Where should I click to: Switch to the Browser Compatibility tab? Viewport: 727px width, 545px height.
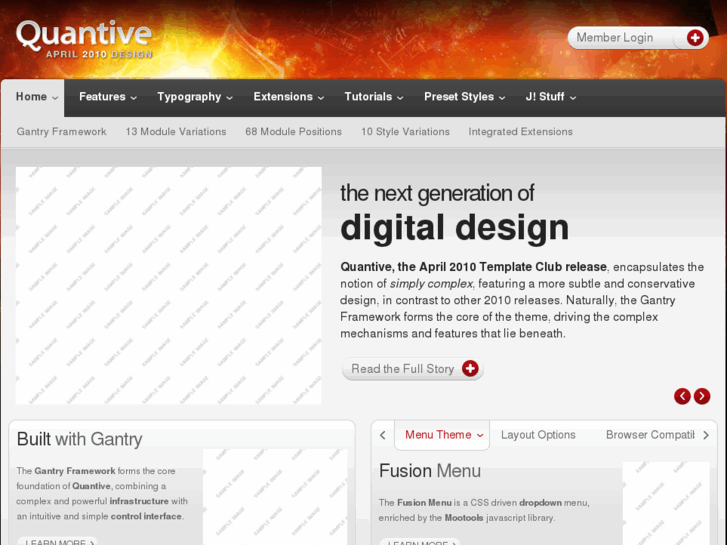(650, 435)
